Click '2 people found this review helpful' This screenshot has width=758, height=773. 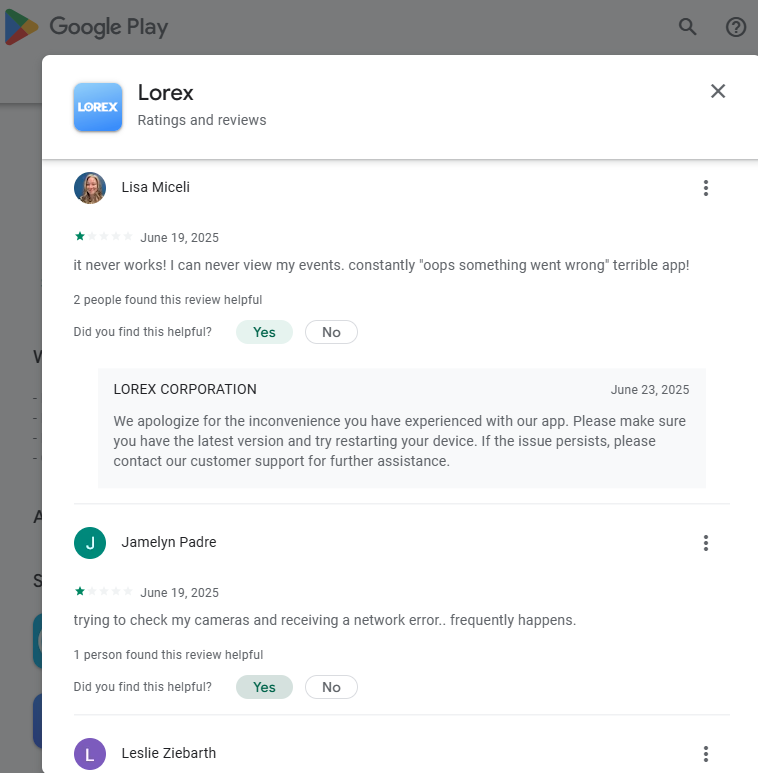(x=168, y=300)
